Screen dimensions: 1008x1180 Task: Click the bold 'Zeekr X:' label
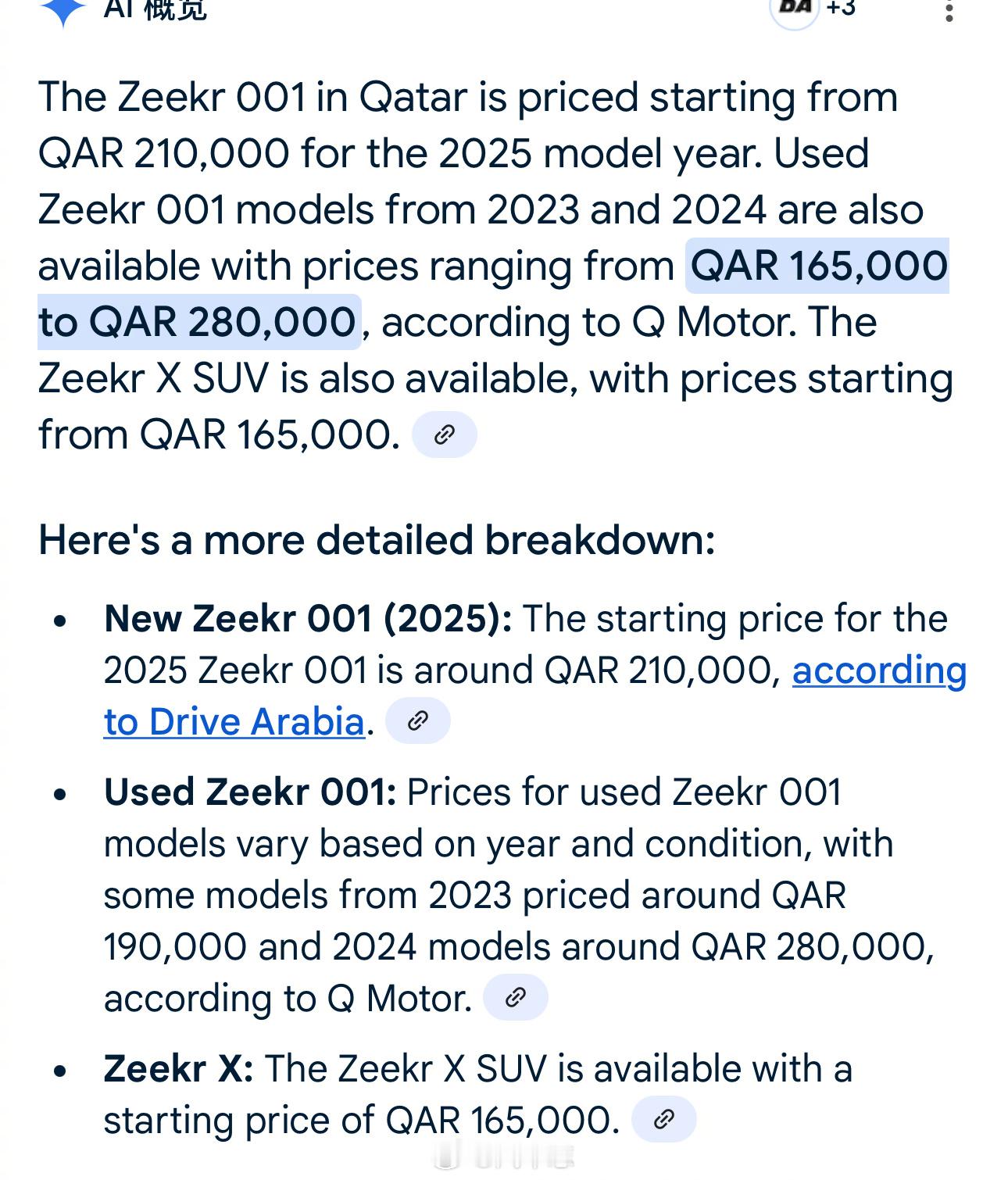179,1069
